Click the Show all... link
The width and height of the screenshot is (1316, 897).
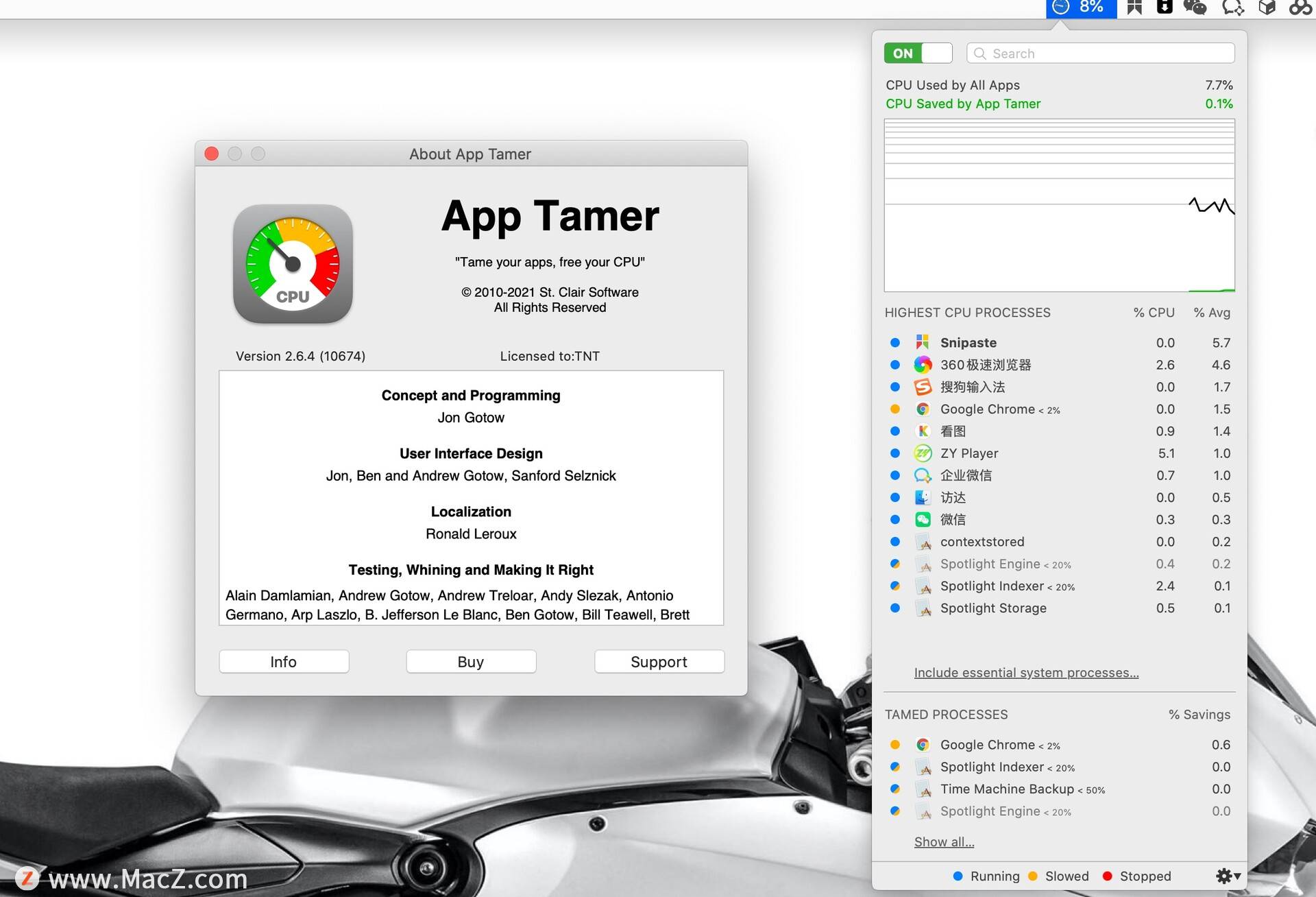pos(944,841)
